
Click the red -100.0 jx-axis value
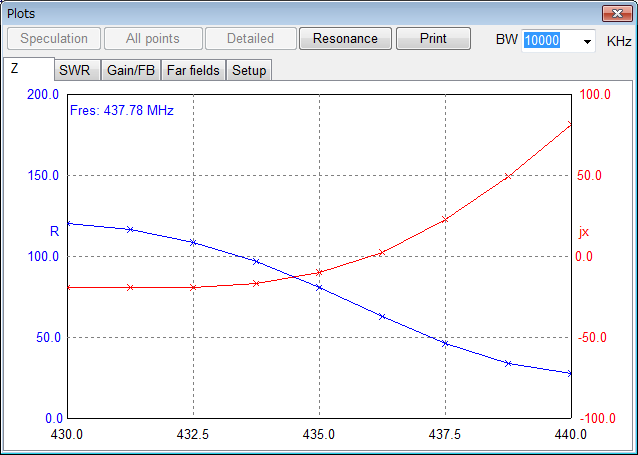click(x=597, y=418)
